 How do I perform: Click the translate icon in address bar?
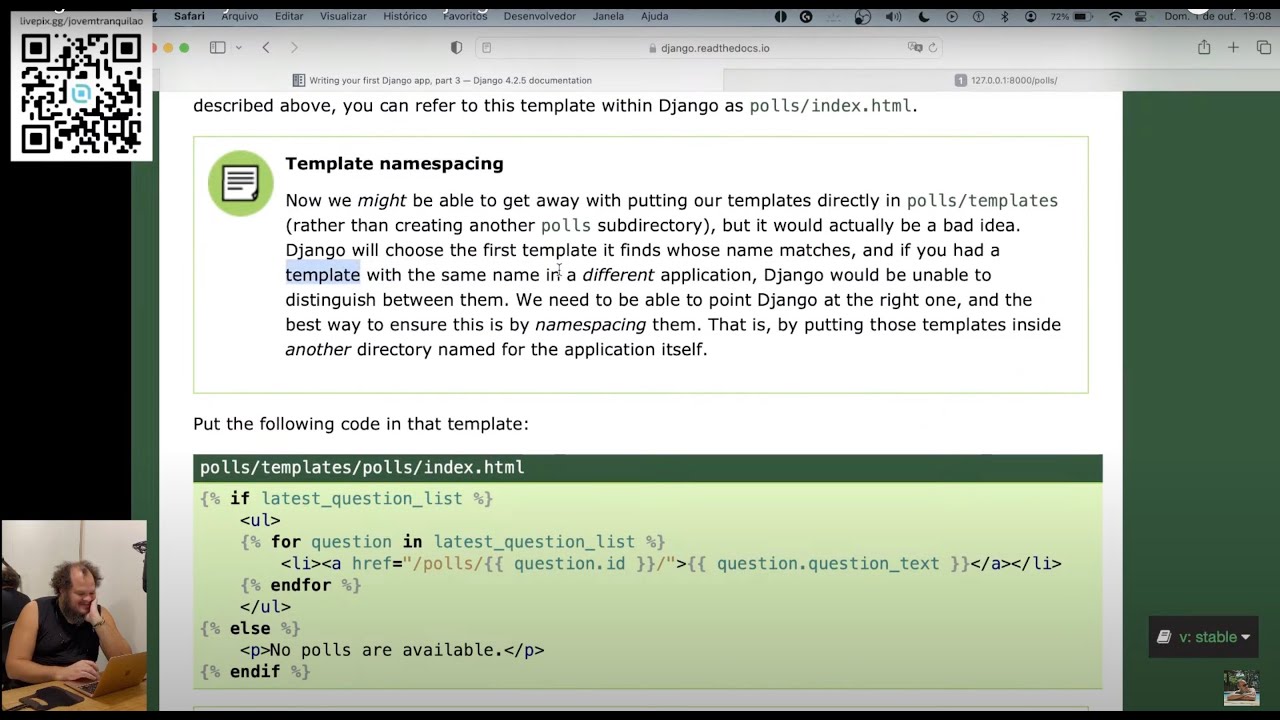[x=914, y=48]
